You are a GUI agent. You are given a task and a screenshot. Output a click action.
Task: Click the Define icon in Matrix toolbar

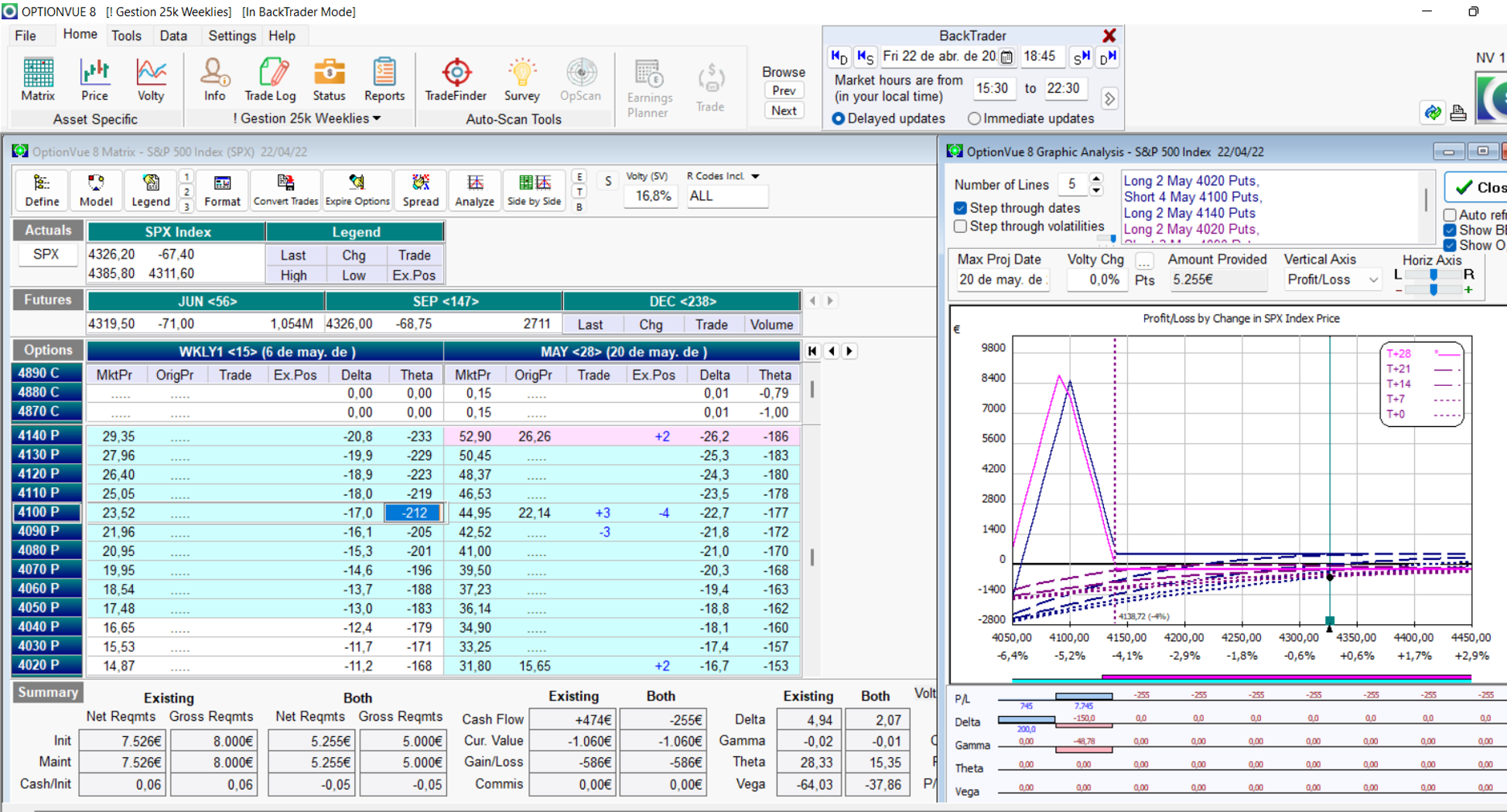[x=42, y=190]
